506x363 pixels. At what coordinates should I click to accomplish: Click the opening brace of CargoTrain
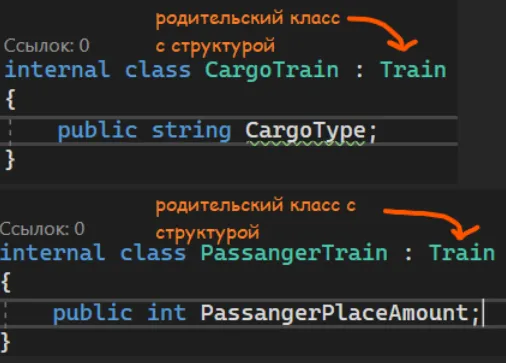click(11, 99)
